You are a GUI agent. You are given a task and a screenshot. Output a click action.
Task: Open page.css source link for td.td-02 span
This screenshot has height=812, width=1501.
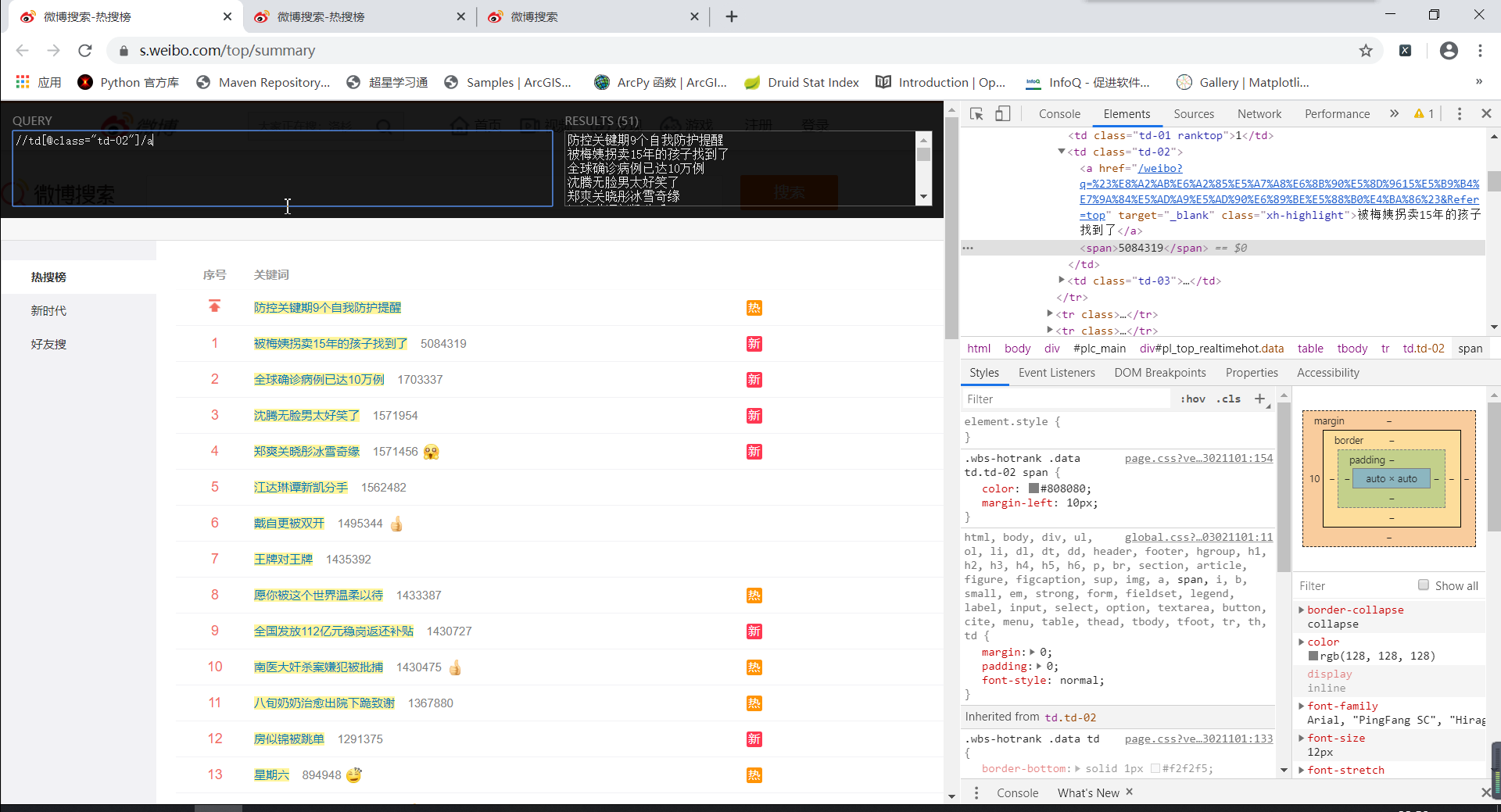pyautogui.click(x=1198, y=458)
